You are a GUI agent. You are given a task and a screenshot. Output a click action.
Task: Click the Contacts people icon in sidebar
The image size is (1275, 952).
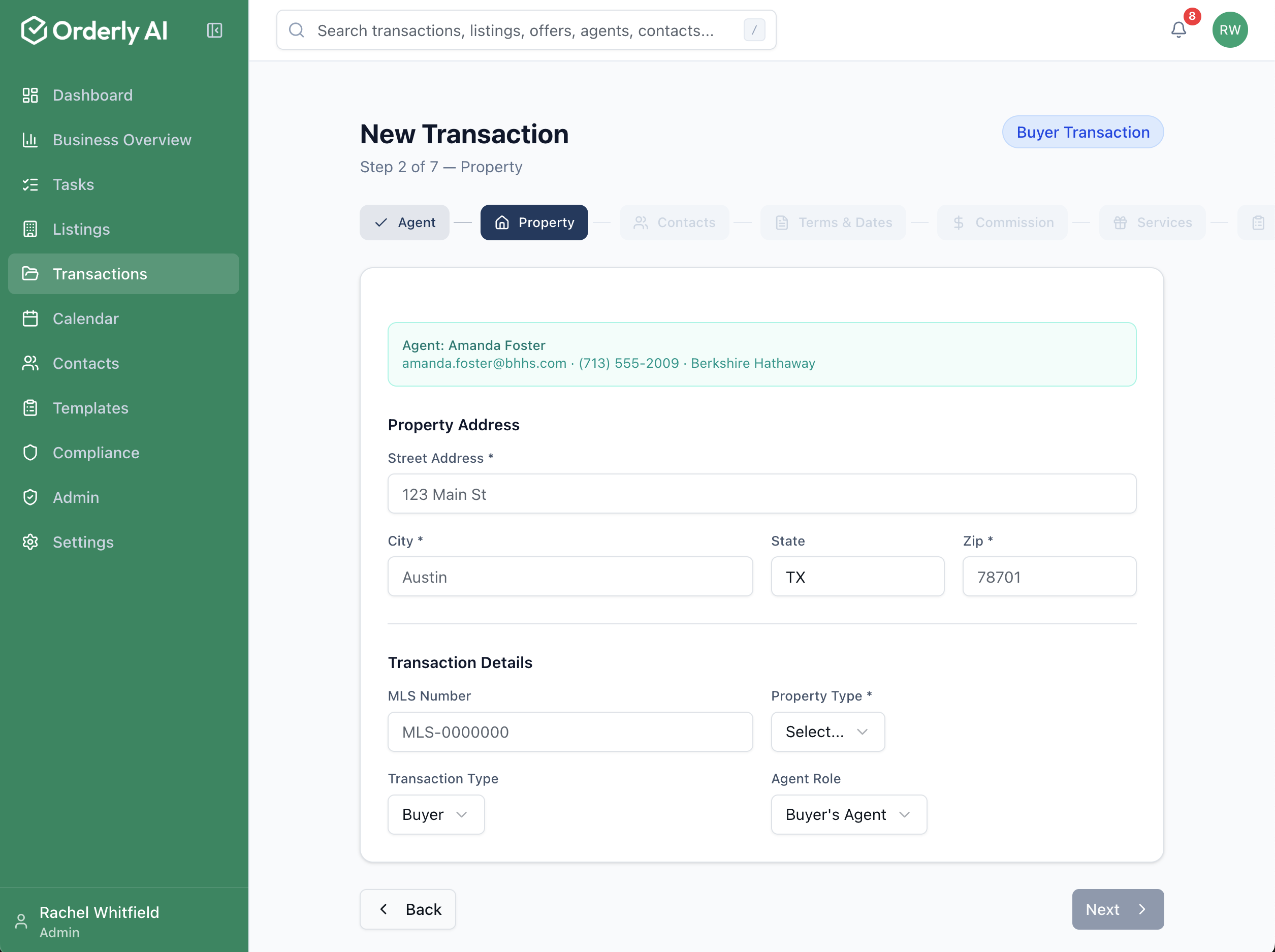(30, 363)
